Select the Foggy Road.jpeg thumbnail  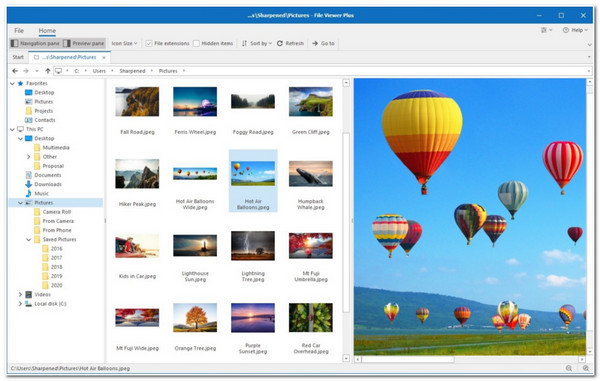(x=253, y=101)
